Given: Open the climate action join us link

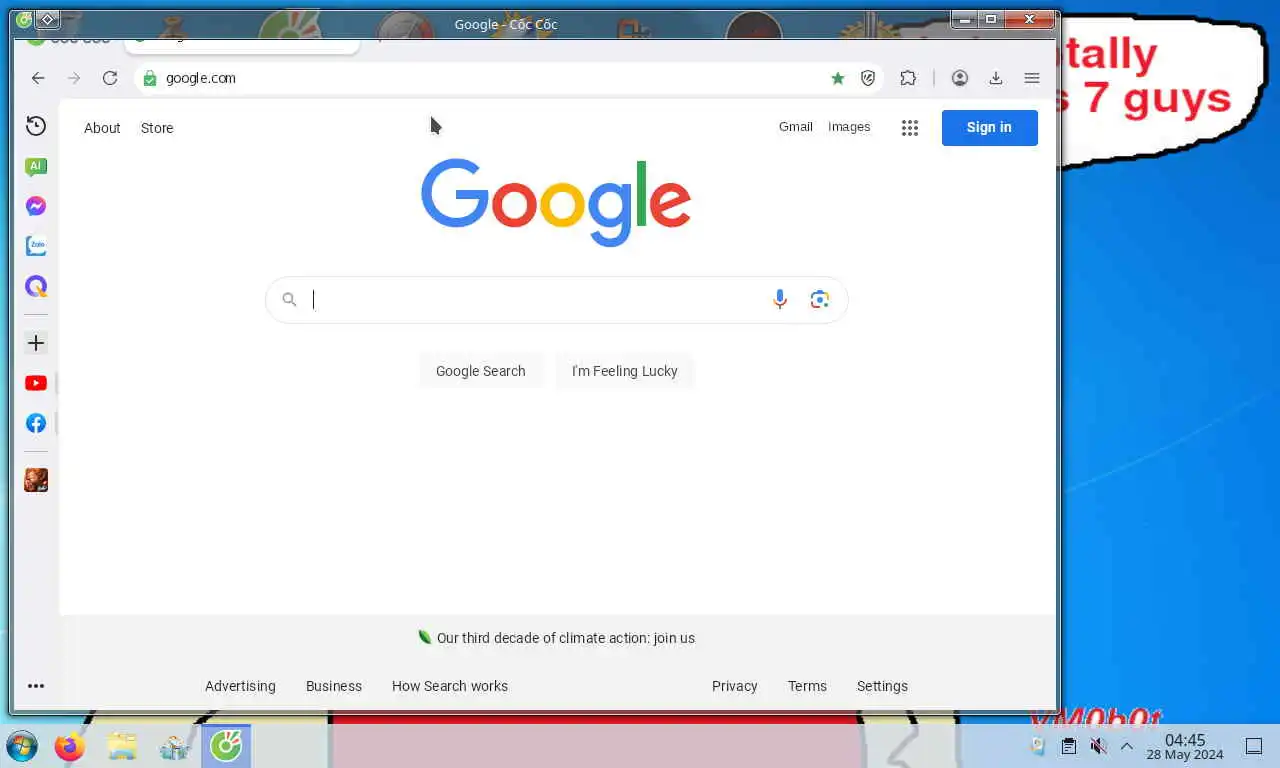Looking at the screenshot, I should [566, 638].
